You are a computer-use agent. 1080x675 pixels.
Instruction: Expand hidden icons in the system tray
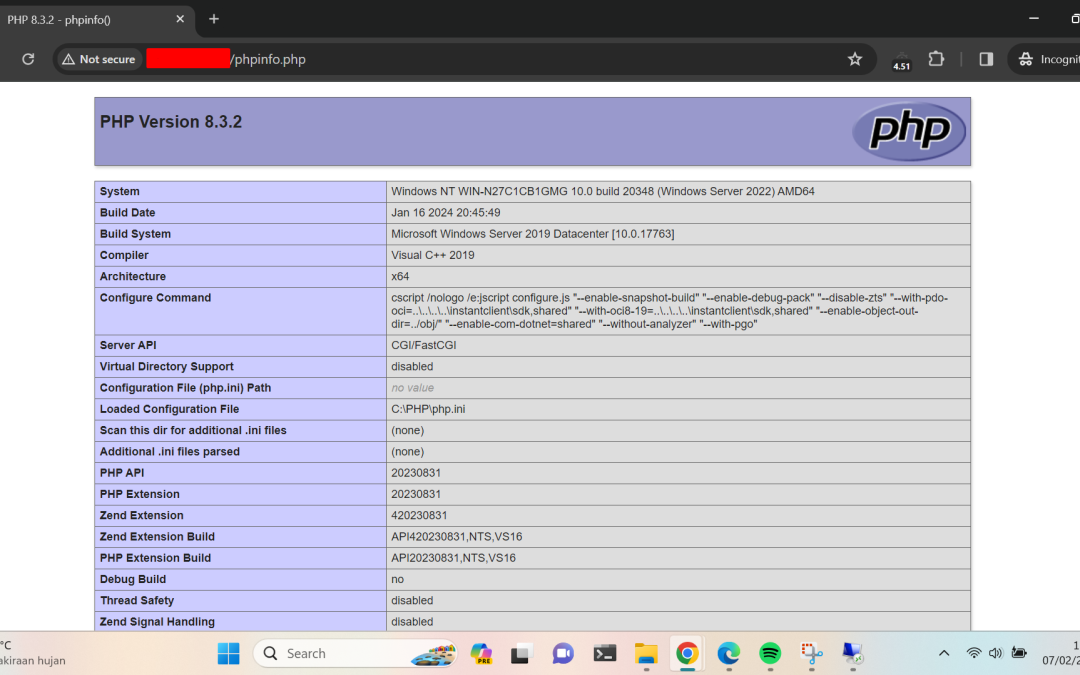click(944, 652)
